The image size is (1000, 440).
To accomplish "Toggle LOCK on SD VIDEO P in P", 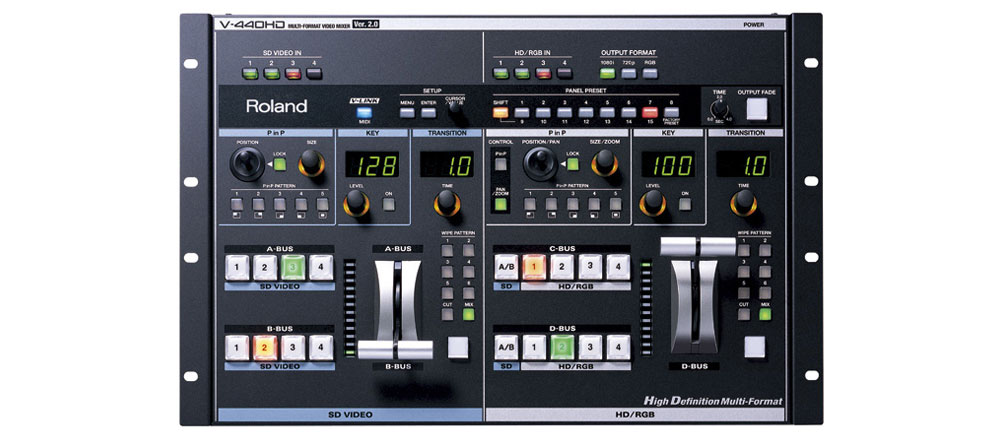I will point(279,165).
